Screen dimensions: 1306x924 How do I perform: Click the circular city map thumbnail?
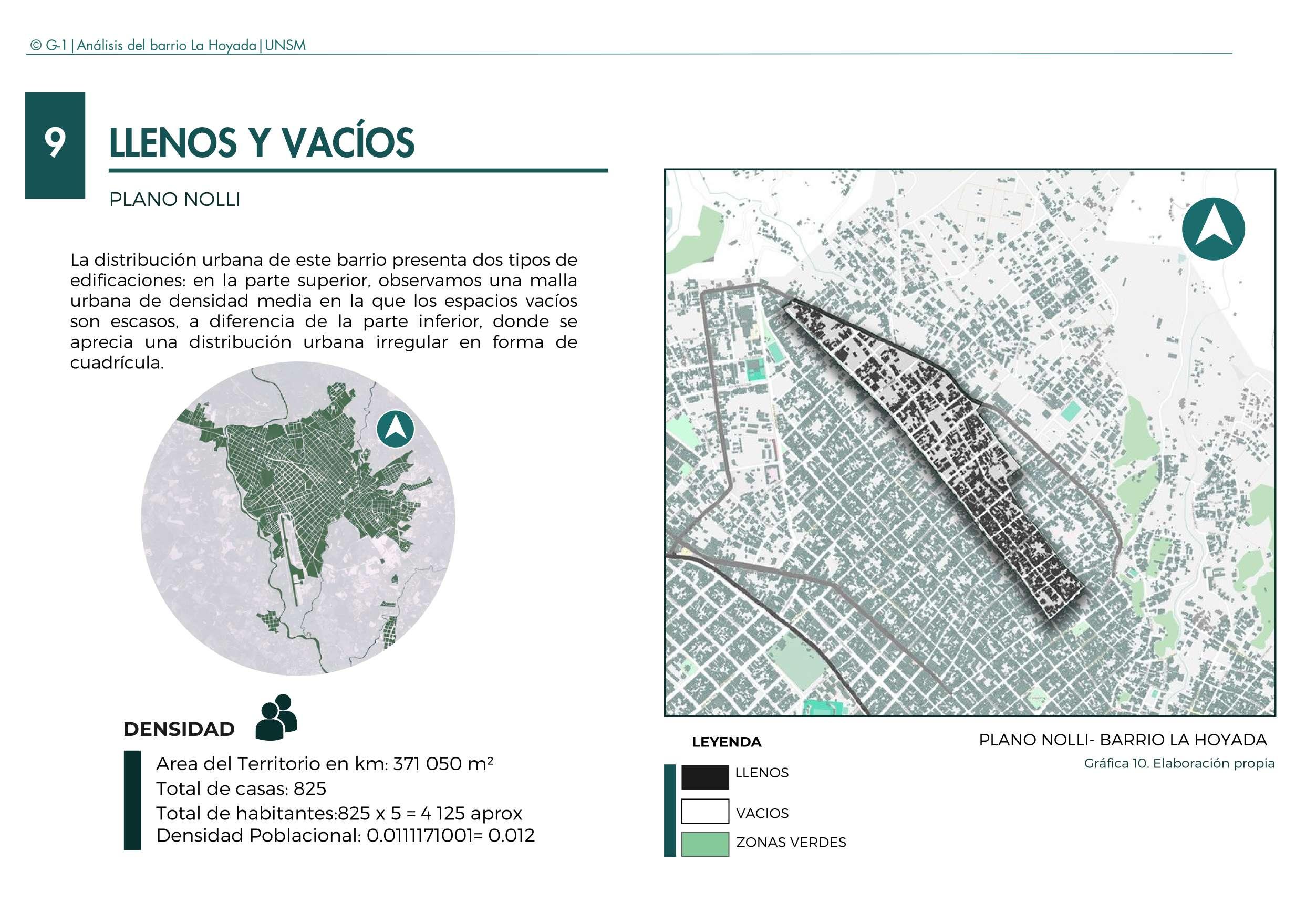click(x=298, y=518)
